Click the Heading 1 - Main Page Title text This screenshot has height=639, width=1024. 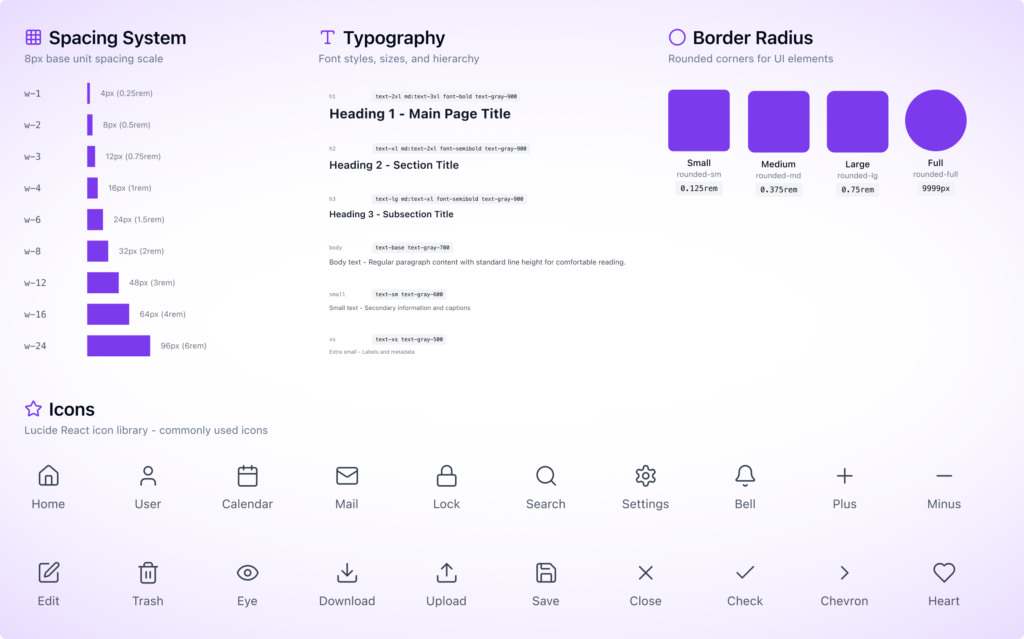(420, 114)
